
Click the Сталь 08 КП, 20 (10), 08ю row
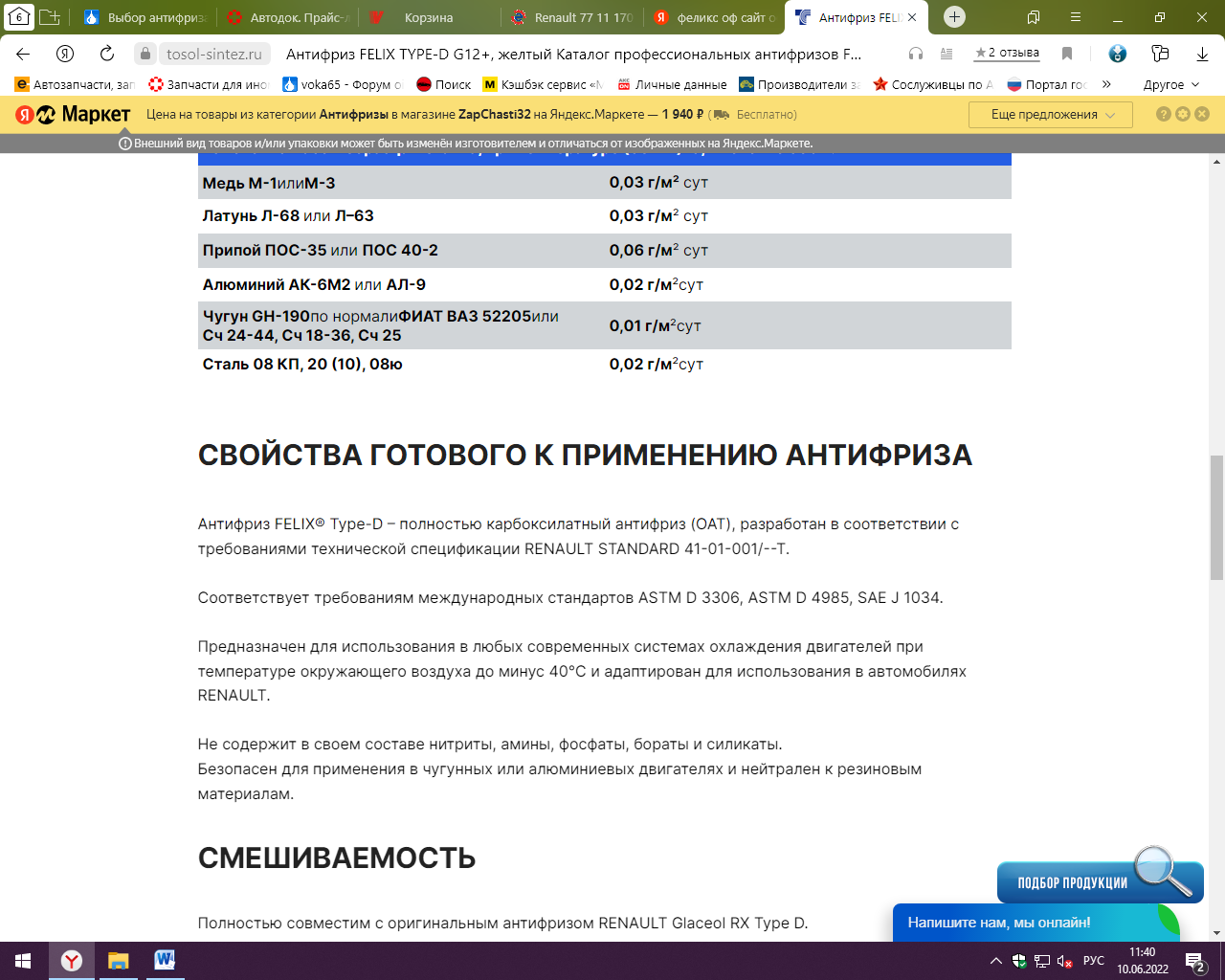605,364
